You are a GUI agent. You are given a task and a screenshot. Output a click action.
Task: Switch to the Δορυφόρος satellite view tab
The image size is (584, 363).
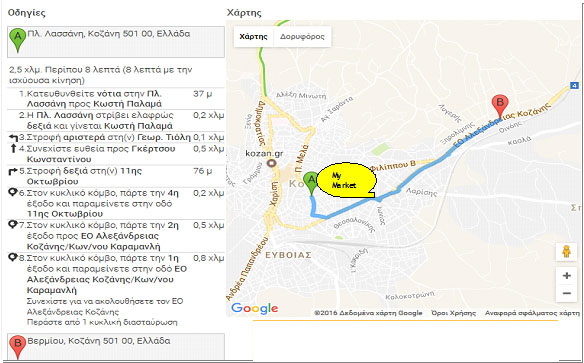[302, 36]
